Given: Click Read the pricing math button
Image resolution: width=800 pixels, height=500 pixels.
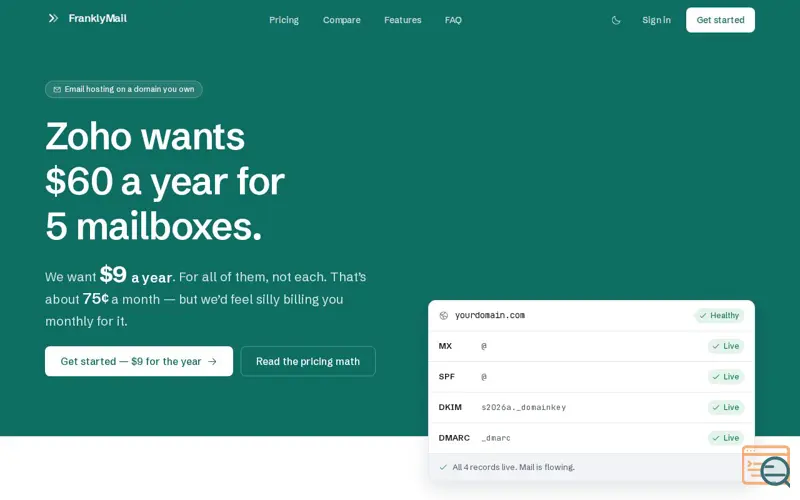Looking at the screenshot, I should tap(308, 361).
